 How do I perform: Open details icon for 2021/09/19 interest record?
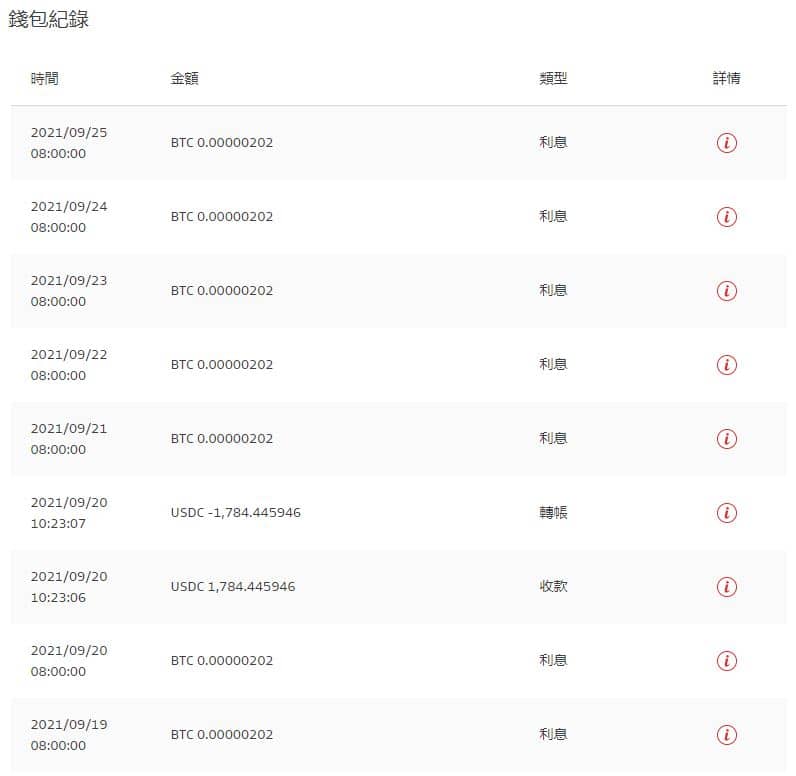point(726,734)
